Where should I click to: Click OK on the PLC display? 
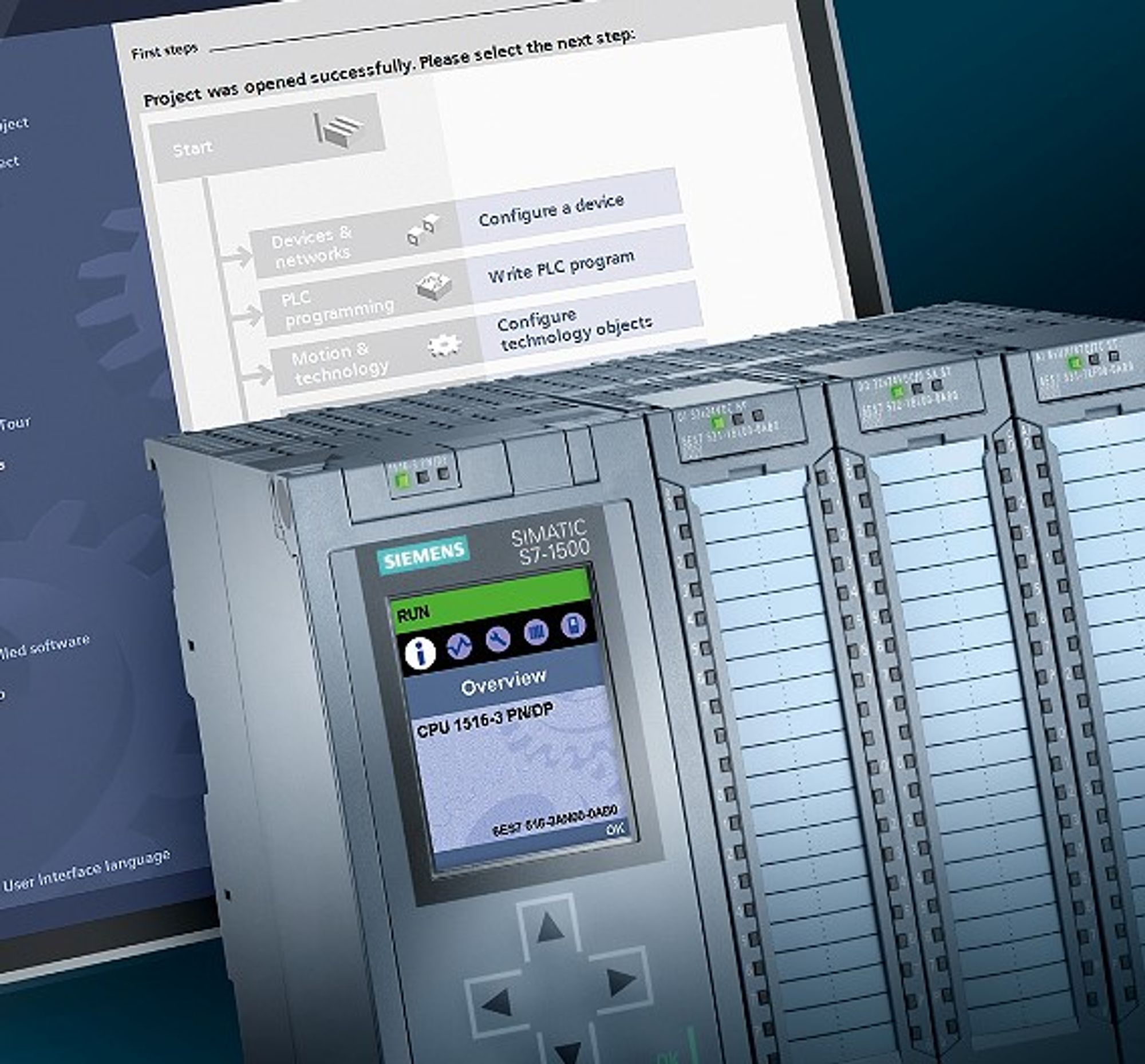[x=615, y=829]
